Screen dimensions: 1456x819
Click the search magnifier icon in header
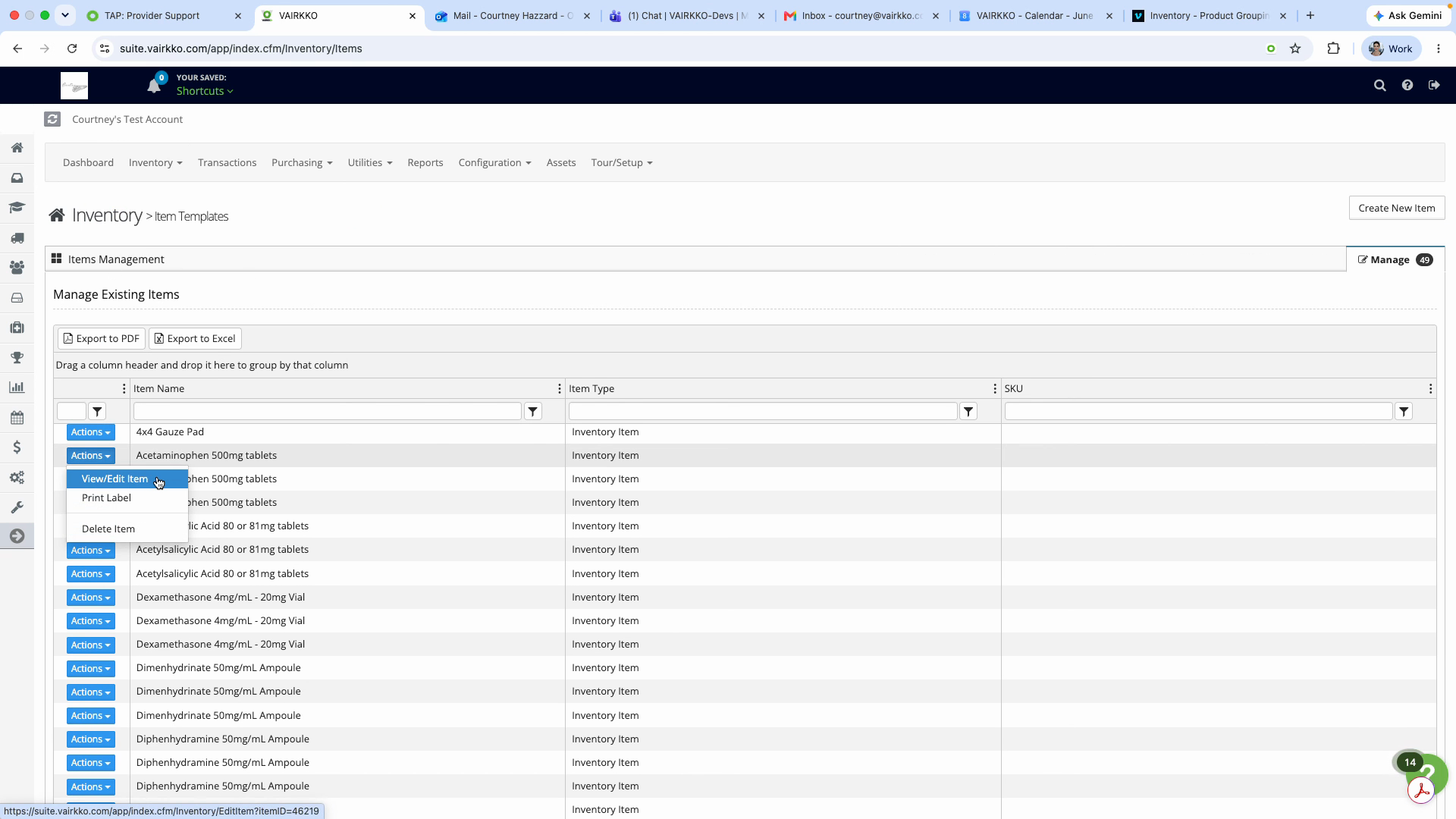1380,86
